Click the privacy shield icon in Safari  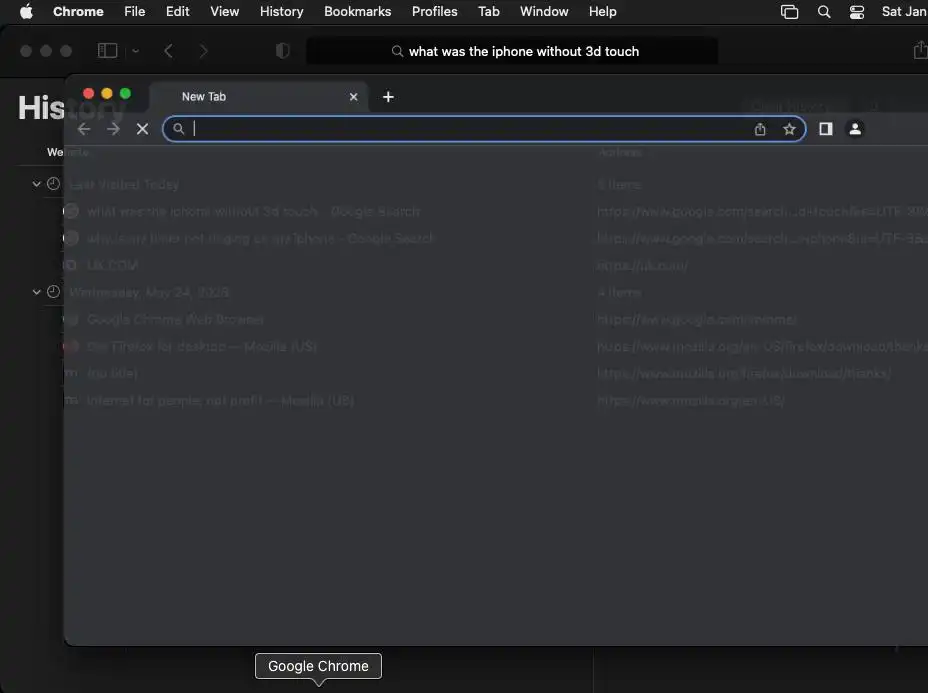coord(282,51)
